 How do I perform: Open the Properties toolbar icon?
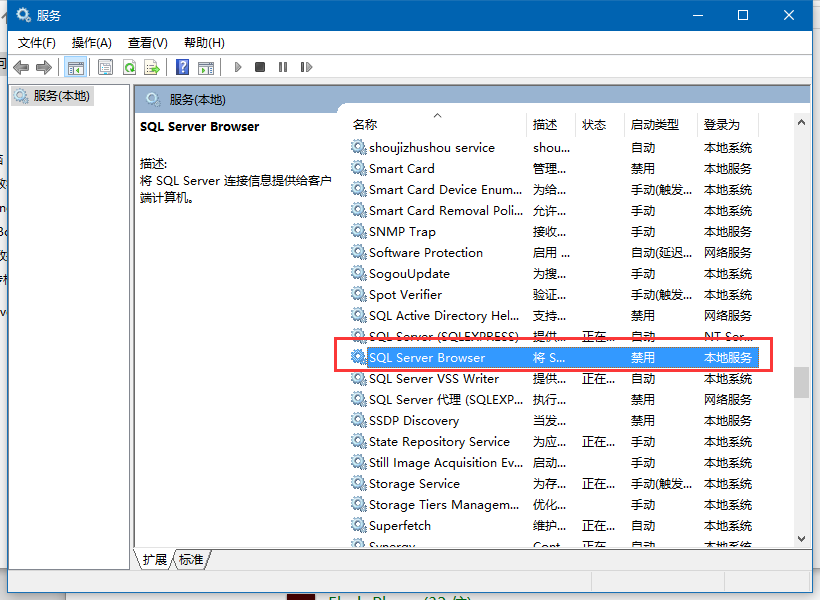click(x=106, y=67)
